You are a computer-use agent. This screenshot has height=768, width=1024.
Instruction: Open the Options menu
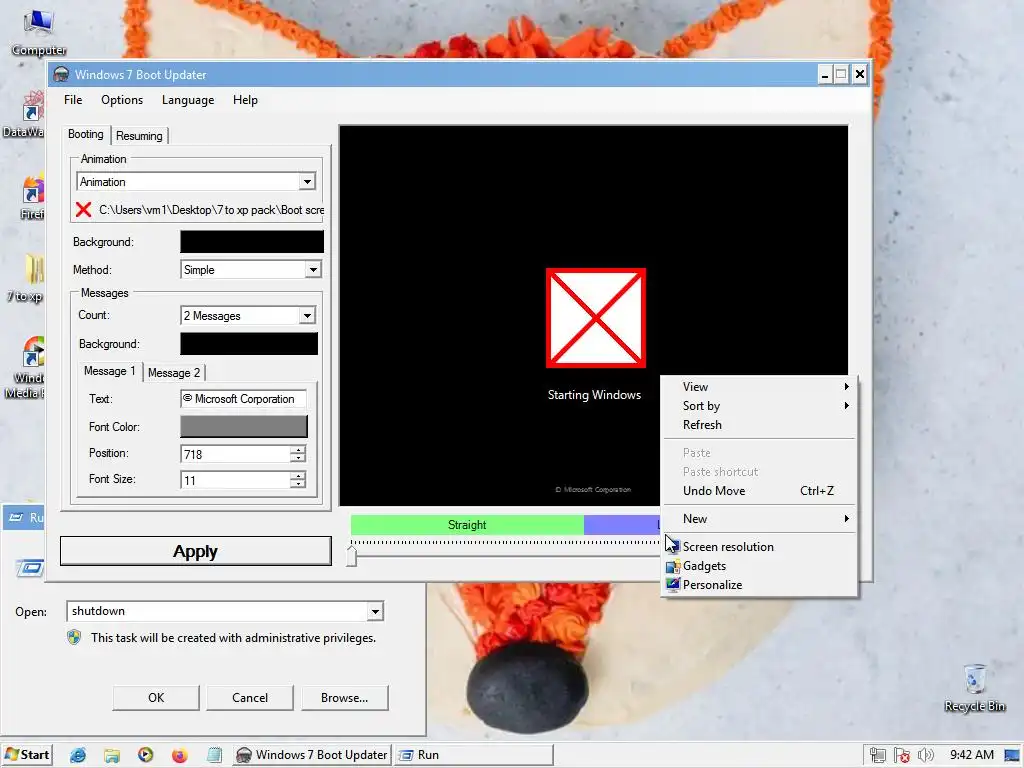122,100
